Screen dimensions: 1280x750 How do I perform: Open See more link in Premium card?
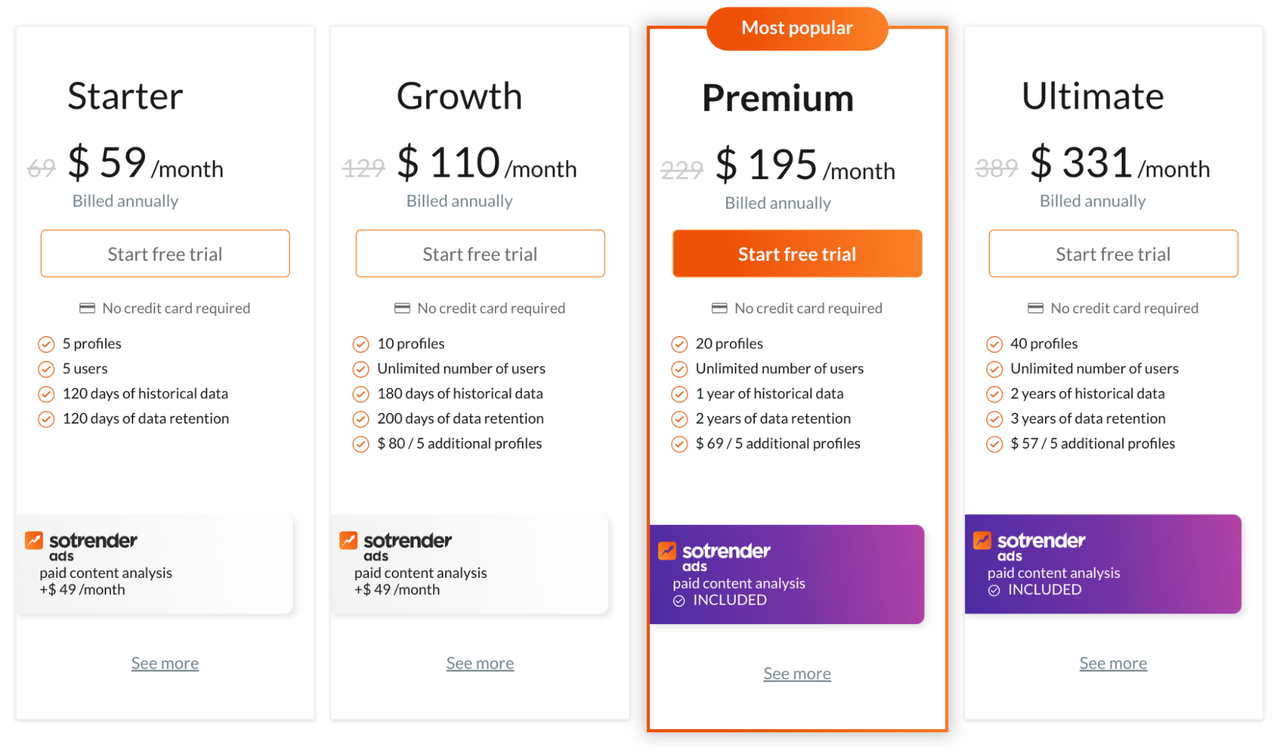tap(797, 673)
